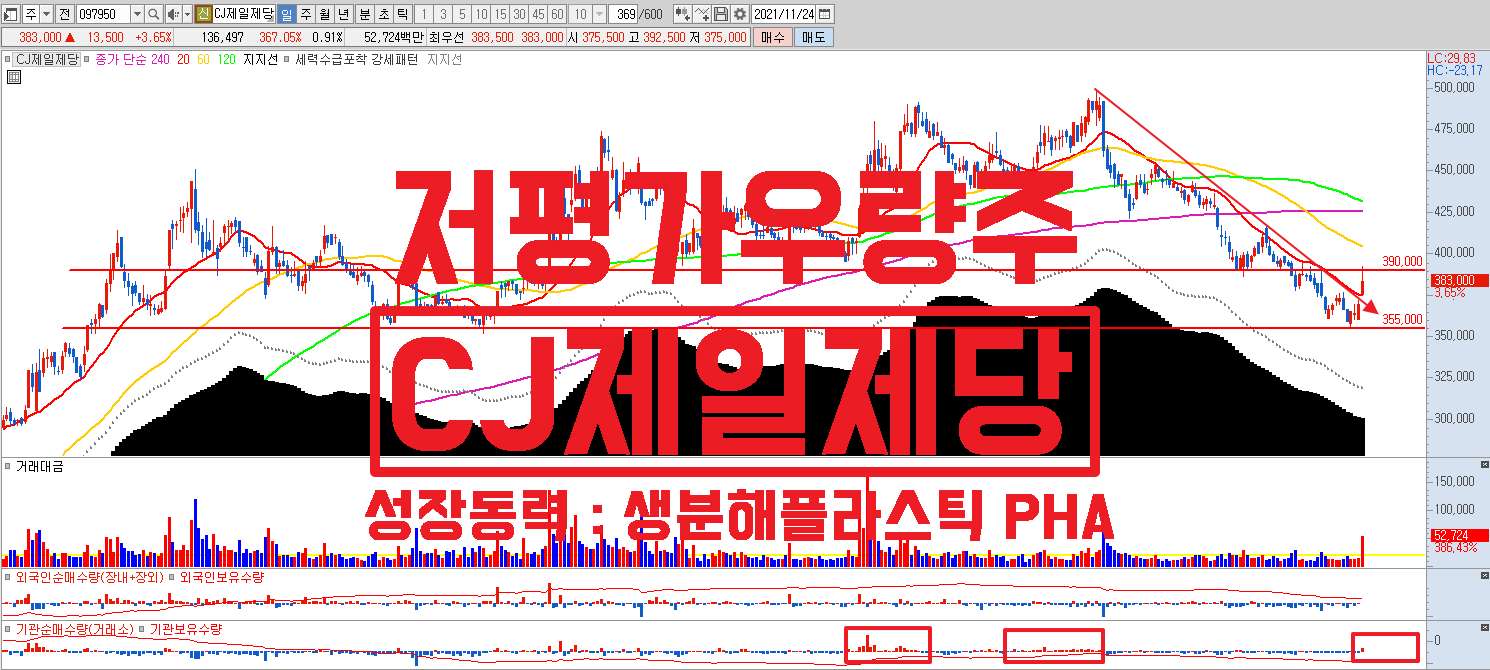Image resolution: width=1490 pixels, height=670 pixels.
Task: Toggle box before 기관보유수량 label
Action: (142, 629)
